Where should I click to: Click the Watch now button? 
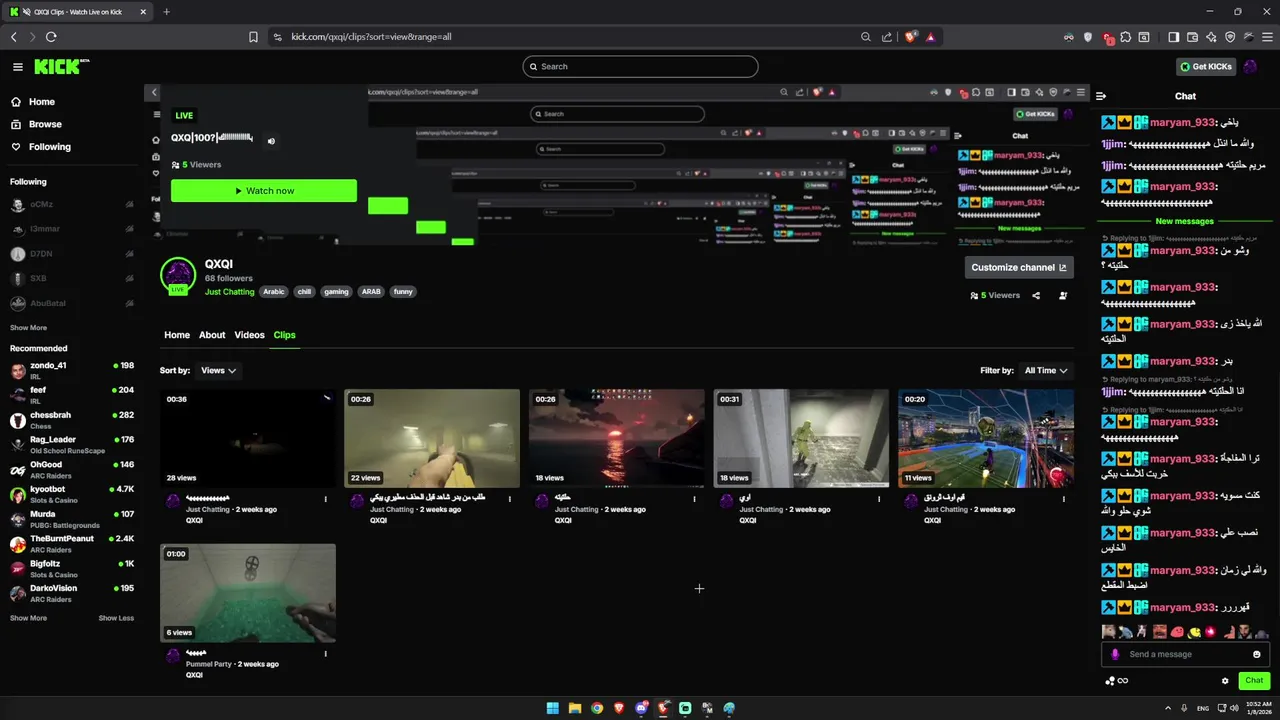point(264,191)
